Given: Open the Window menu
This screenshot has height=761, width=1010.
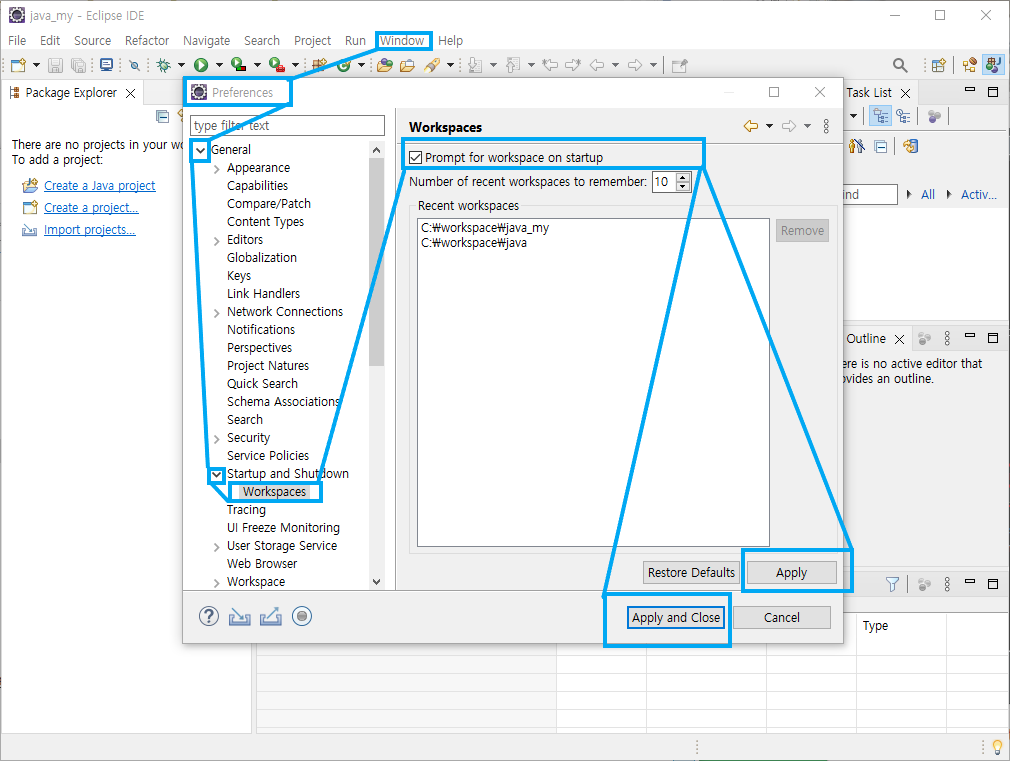Looking at the screenshot, I should point(402,41).
